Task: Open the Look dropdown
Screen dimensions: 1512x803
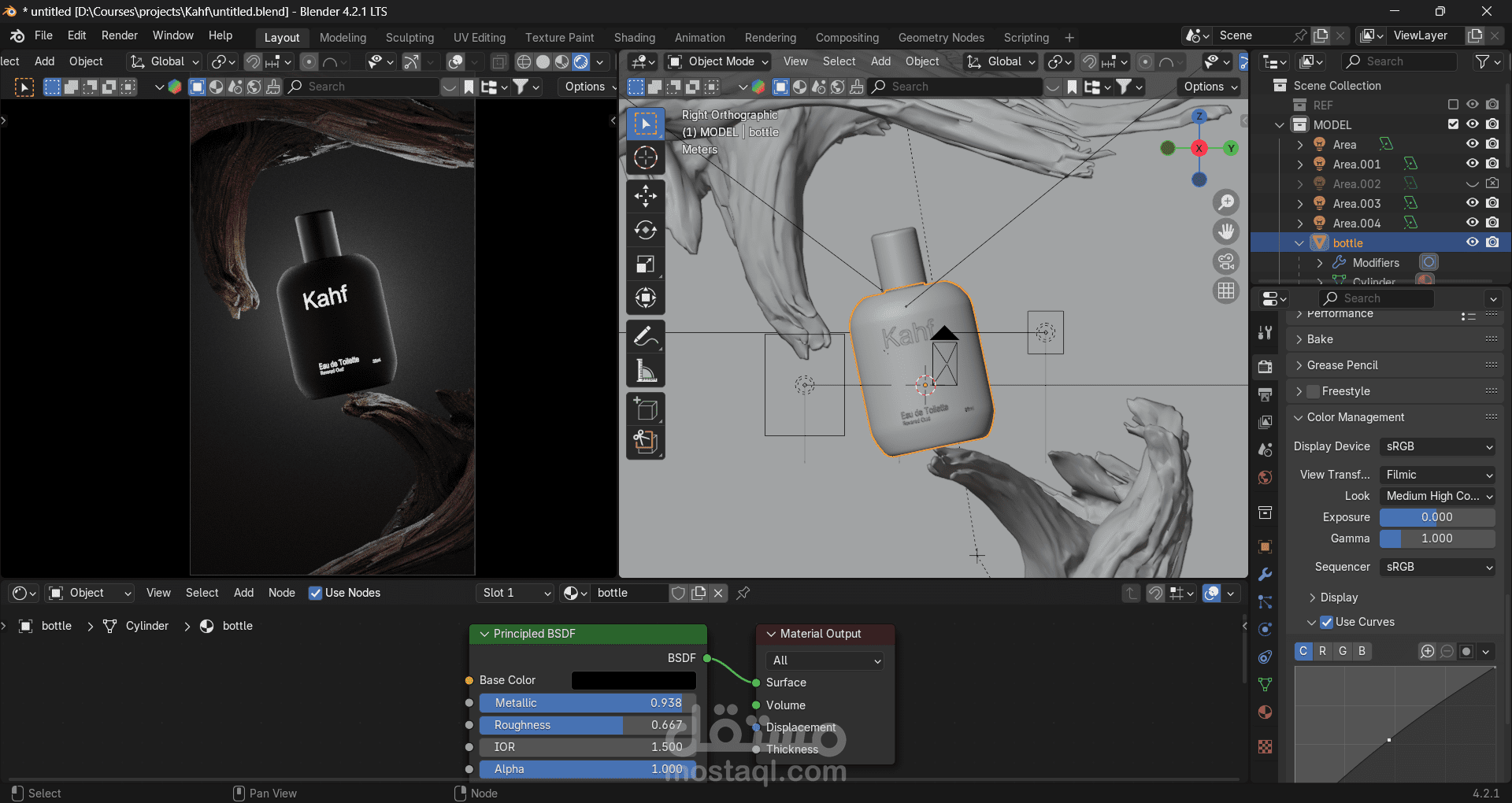Action: click(1437, 496)
